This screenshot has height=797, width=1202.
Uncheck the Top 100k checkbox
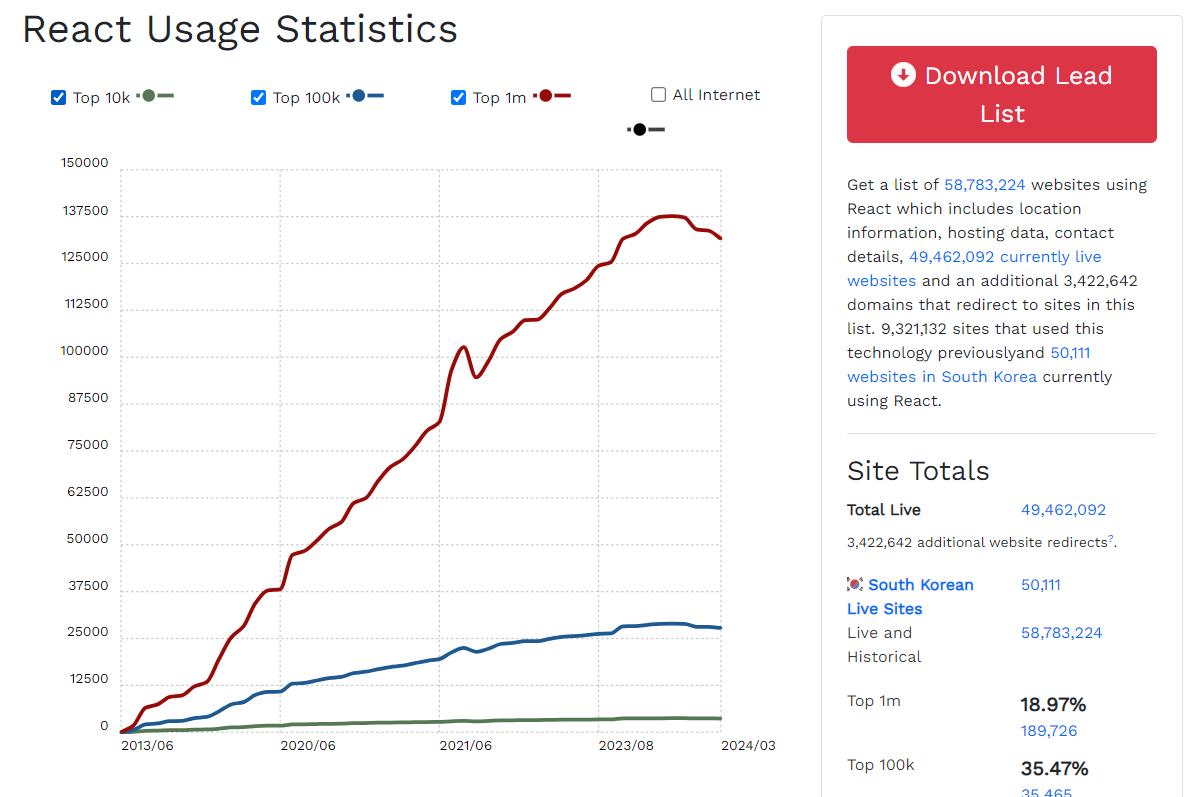(x=259, y=97)
